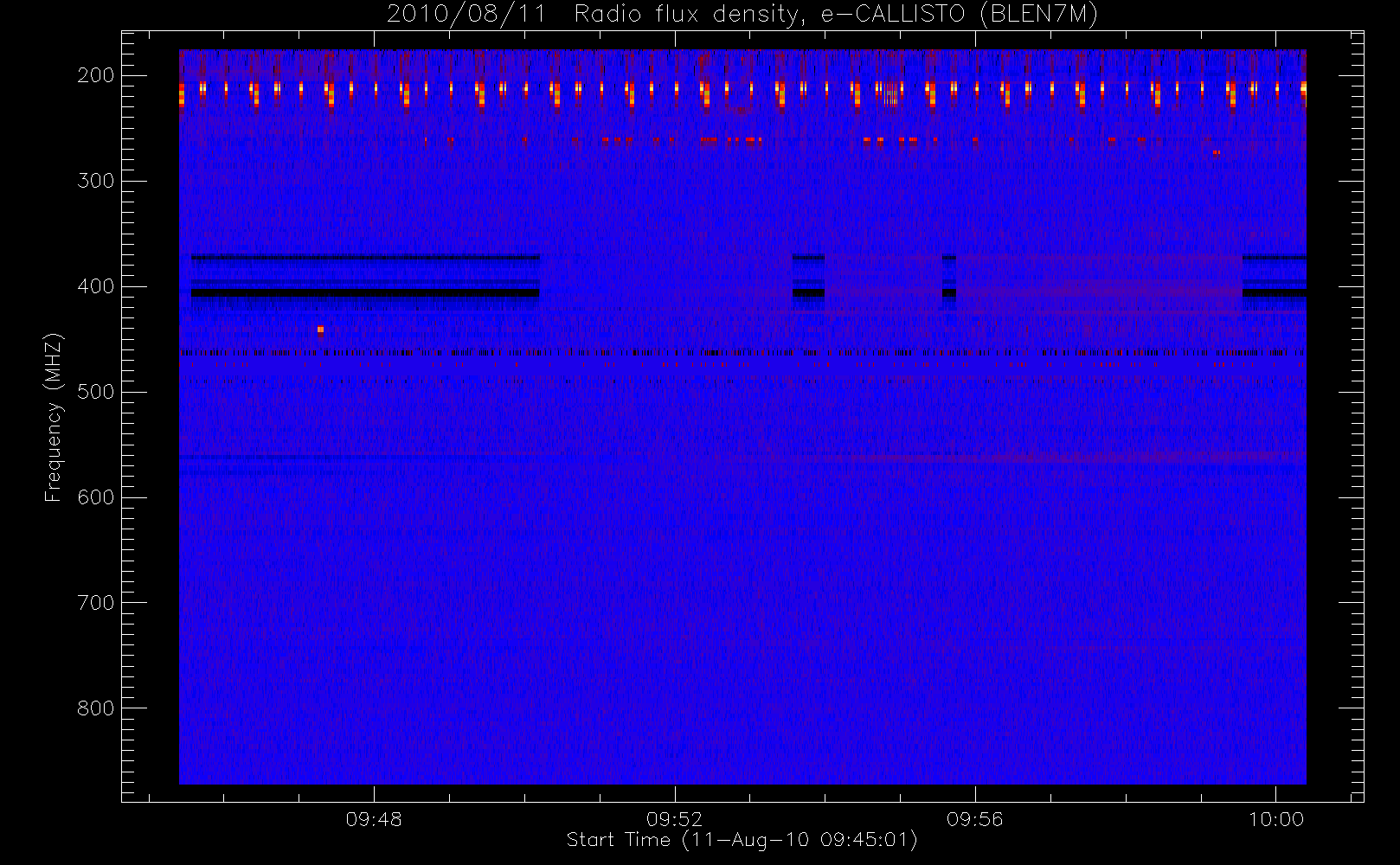Select the frequency axis label 600
This screenshot has height=865, width=1400.
coord(96,497)
